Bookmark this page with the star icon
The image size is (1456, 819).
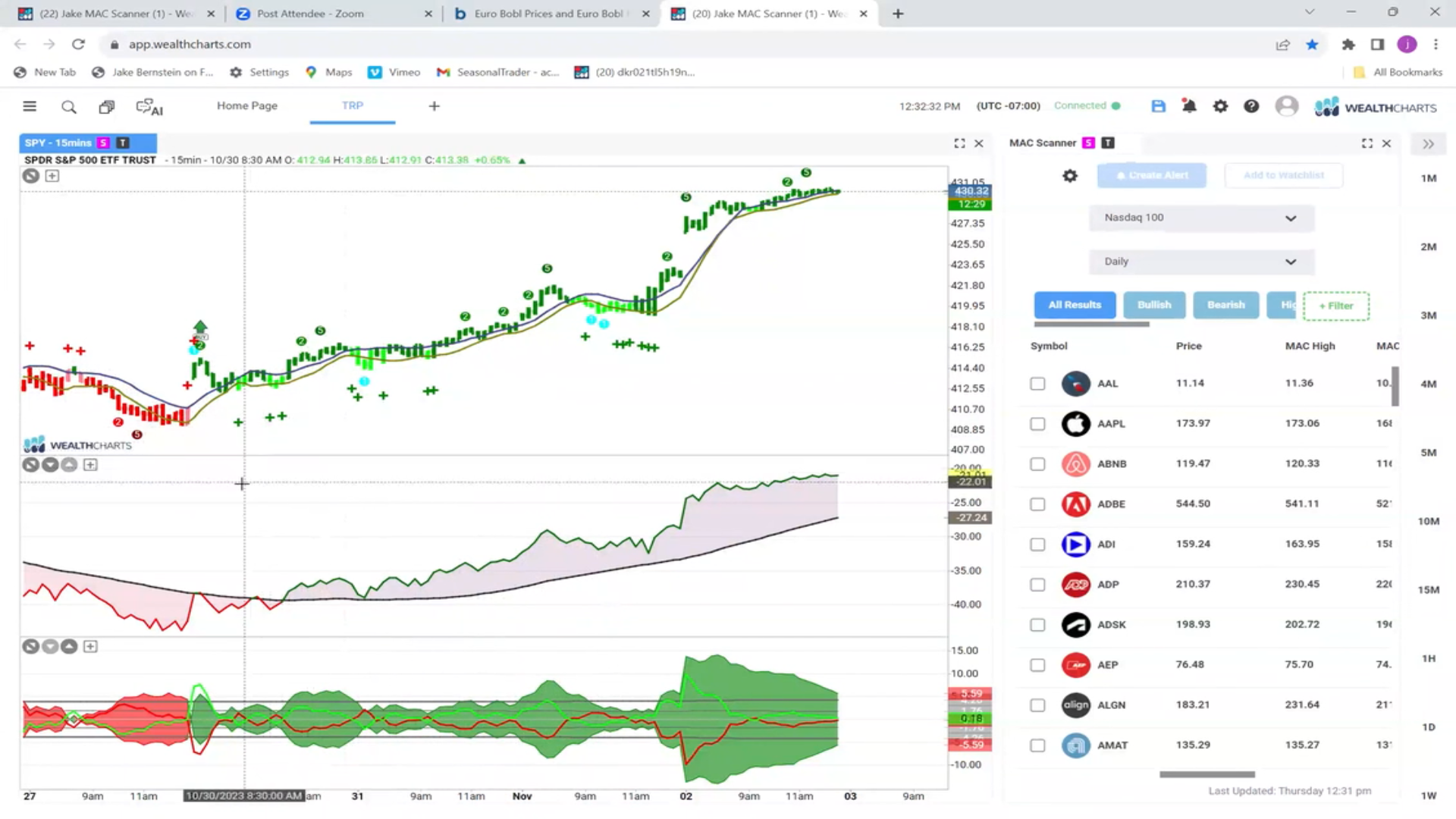[x=1312, y=45]
